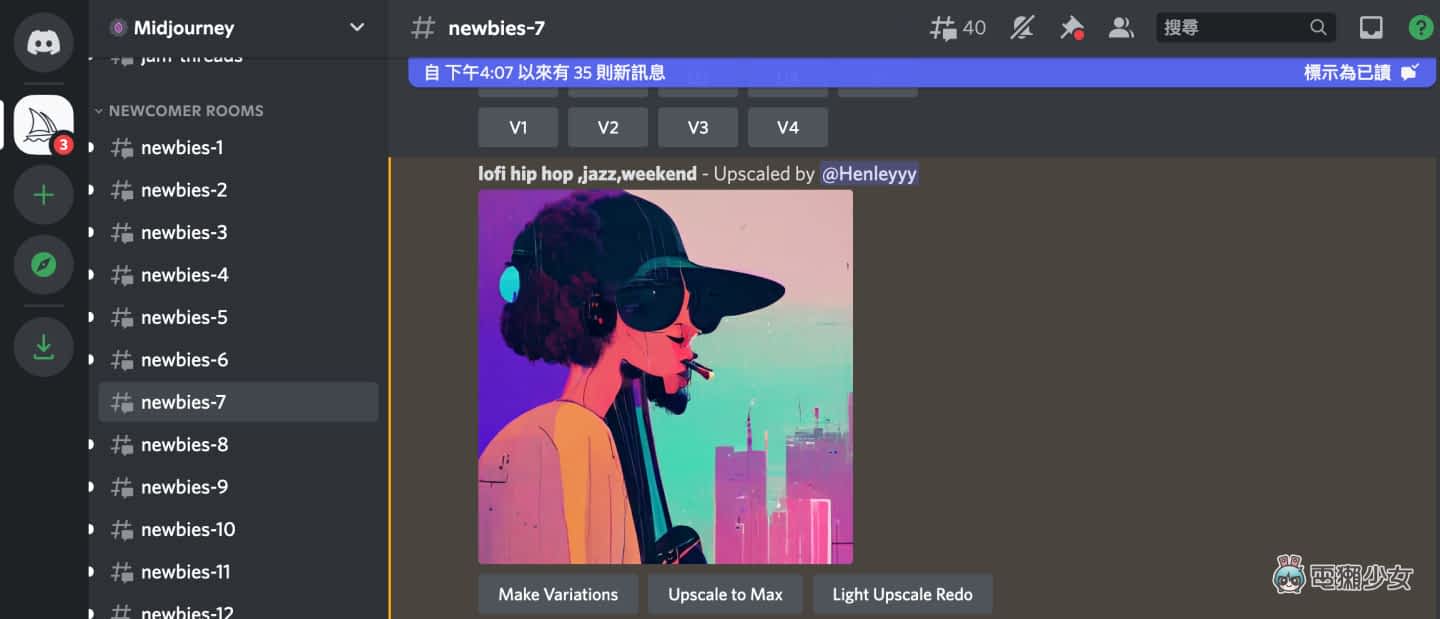Select the Midjourney server sailboat icon

pyautogui.click(x=43, y=125)
